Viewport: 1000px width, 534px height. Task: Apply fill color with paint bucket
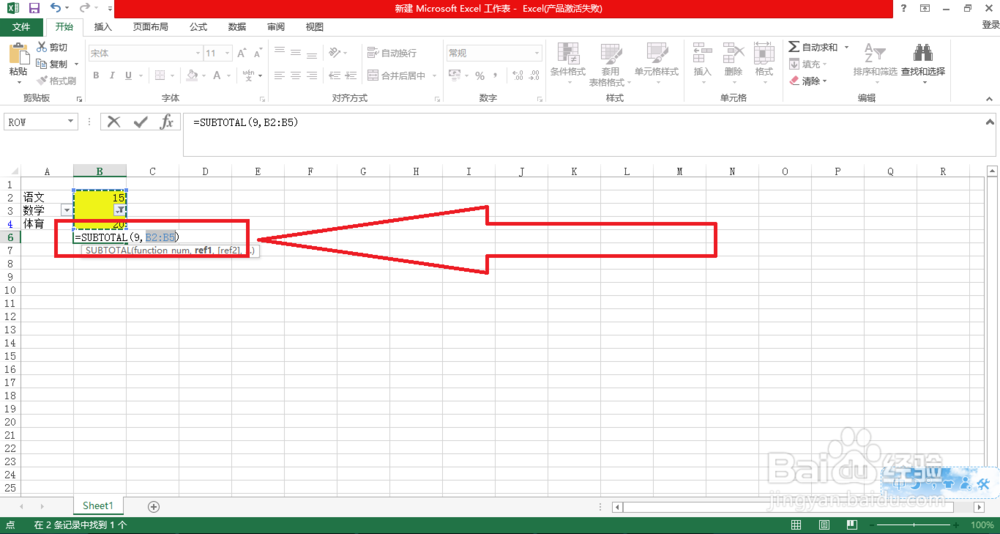[x=191, y=75]
